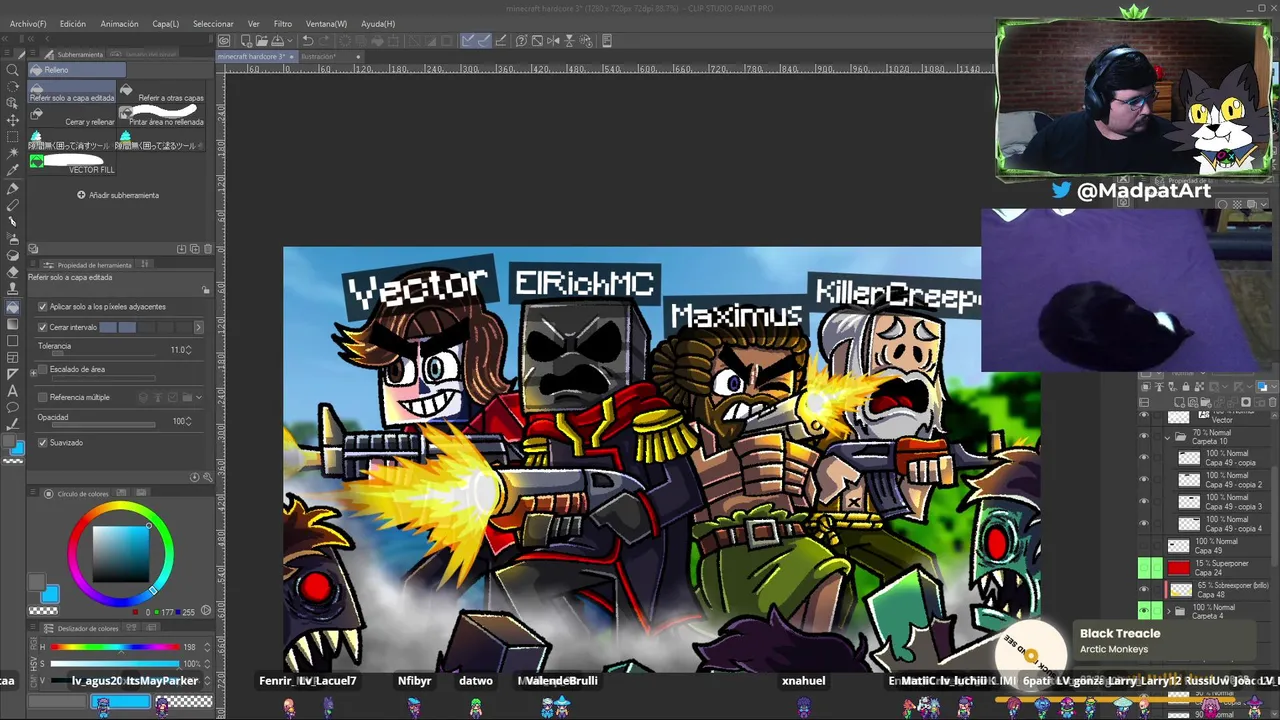Viewport: 1280px width, 720px height.
Task: Collapse the 'Carpeta 10' layer folder
Action: (x=1167, y=437)
